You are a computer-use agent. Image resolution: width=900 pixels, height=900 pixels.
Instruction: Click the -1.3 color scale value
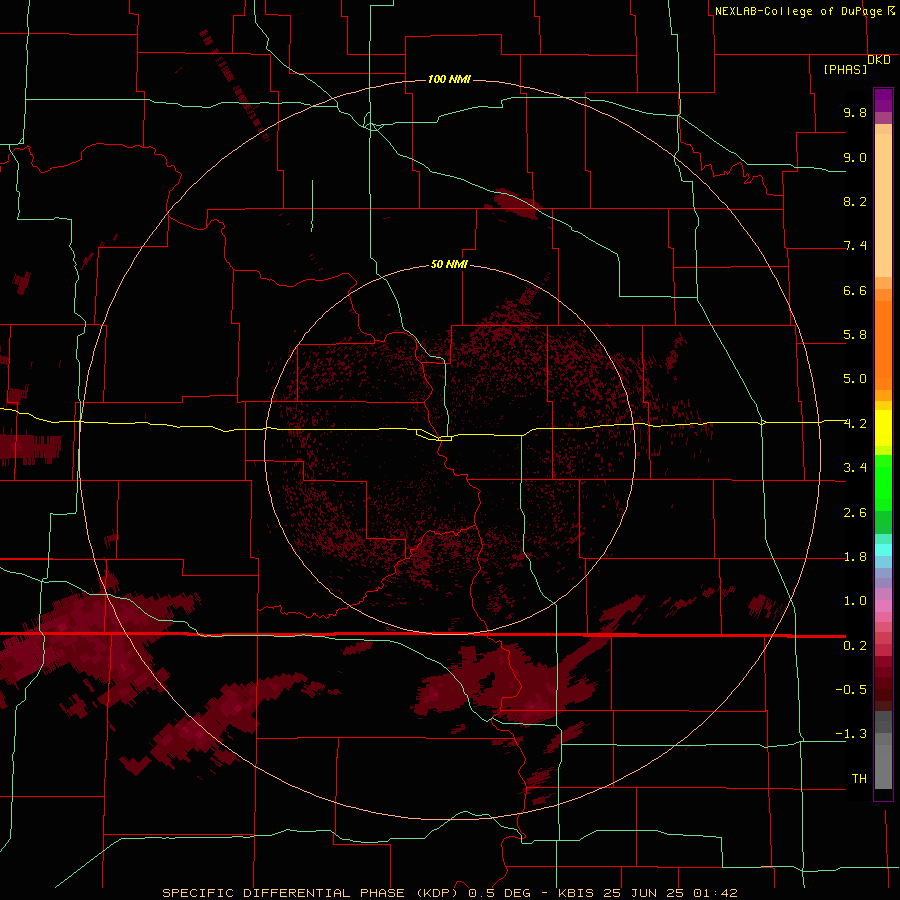[x=851, y=734]
